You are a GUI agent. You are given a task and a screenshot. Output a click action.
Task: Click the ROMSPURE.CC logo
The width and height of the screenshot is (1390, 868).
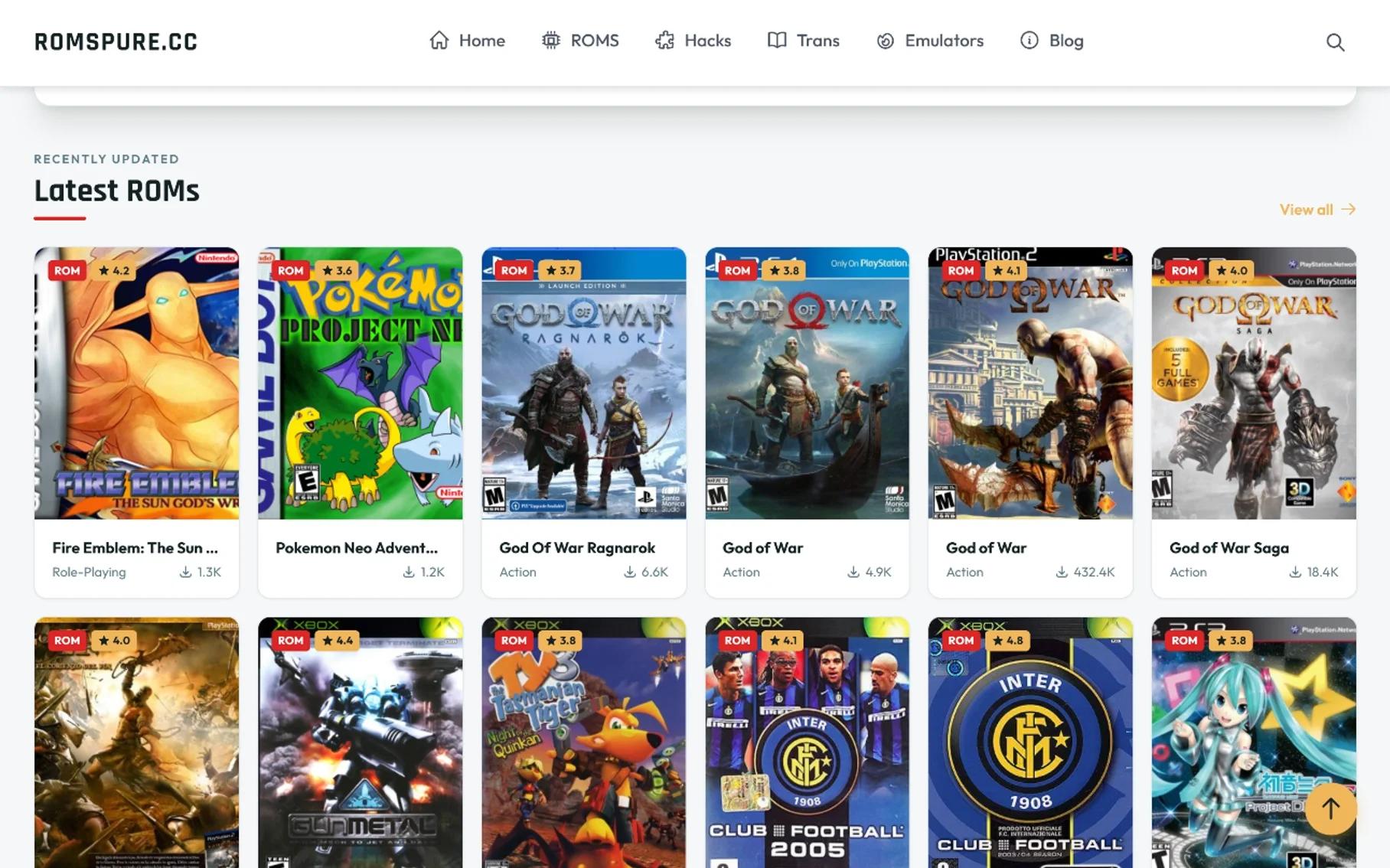pyautogui.click(x=116, y=41)
